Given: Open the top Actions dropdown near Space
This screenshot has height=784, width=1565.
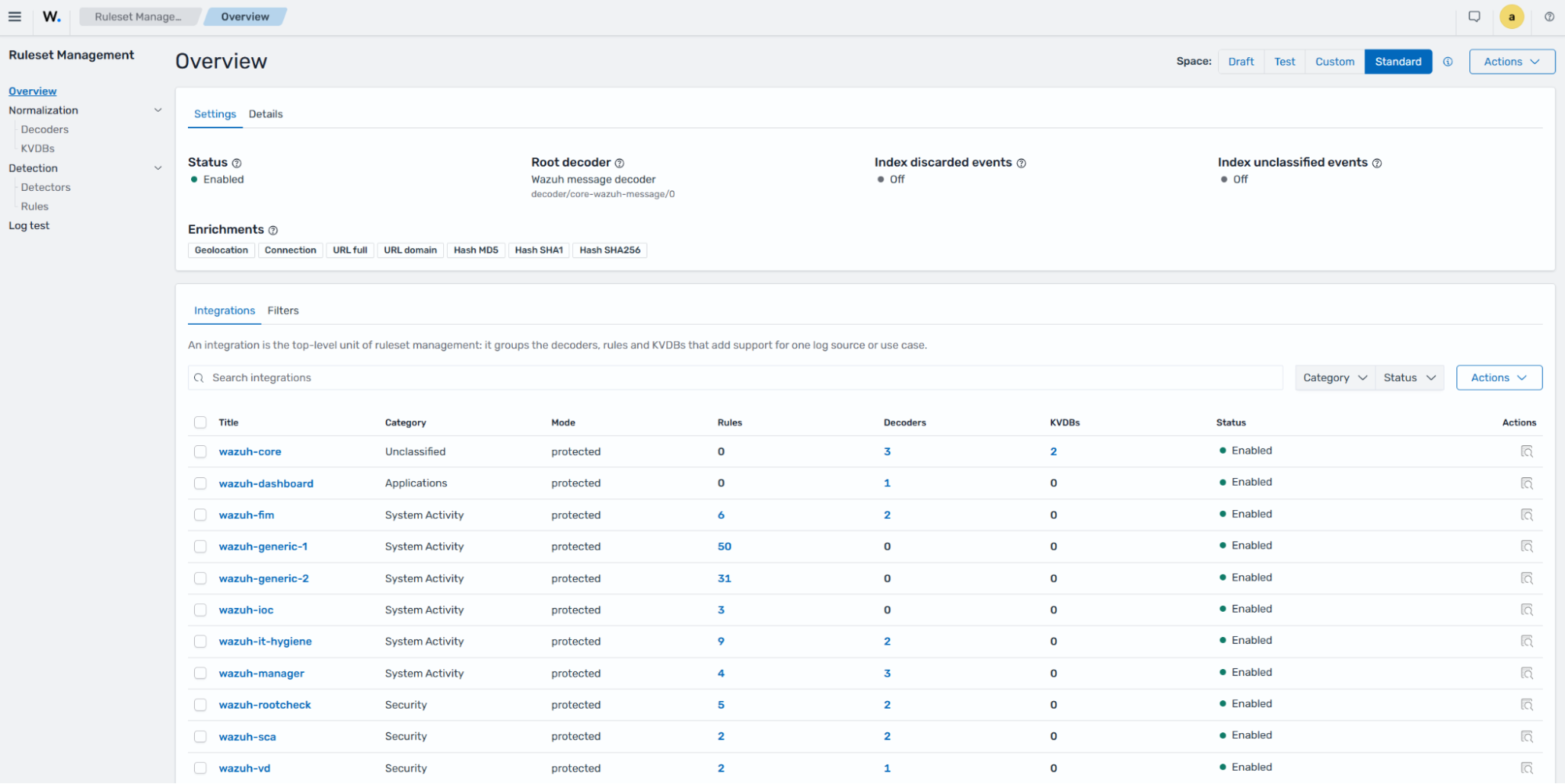Looking at the screenshot, I should [1512, 62].
